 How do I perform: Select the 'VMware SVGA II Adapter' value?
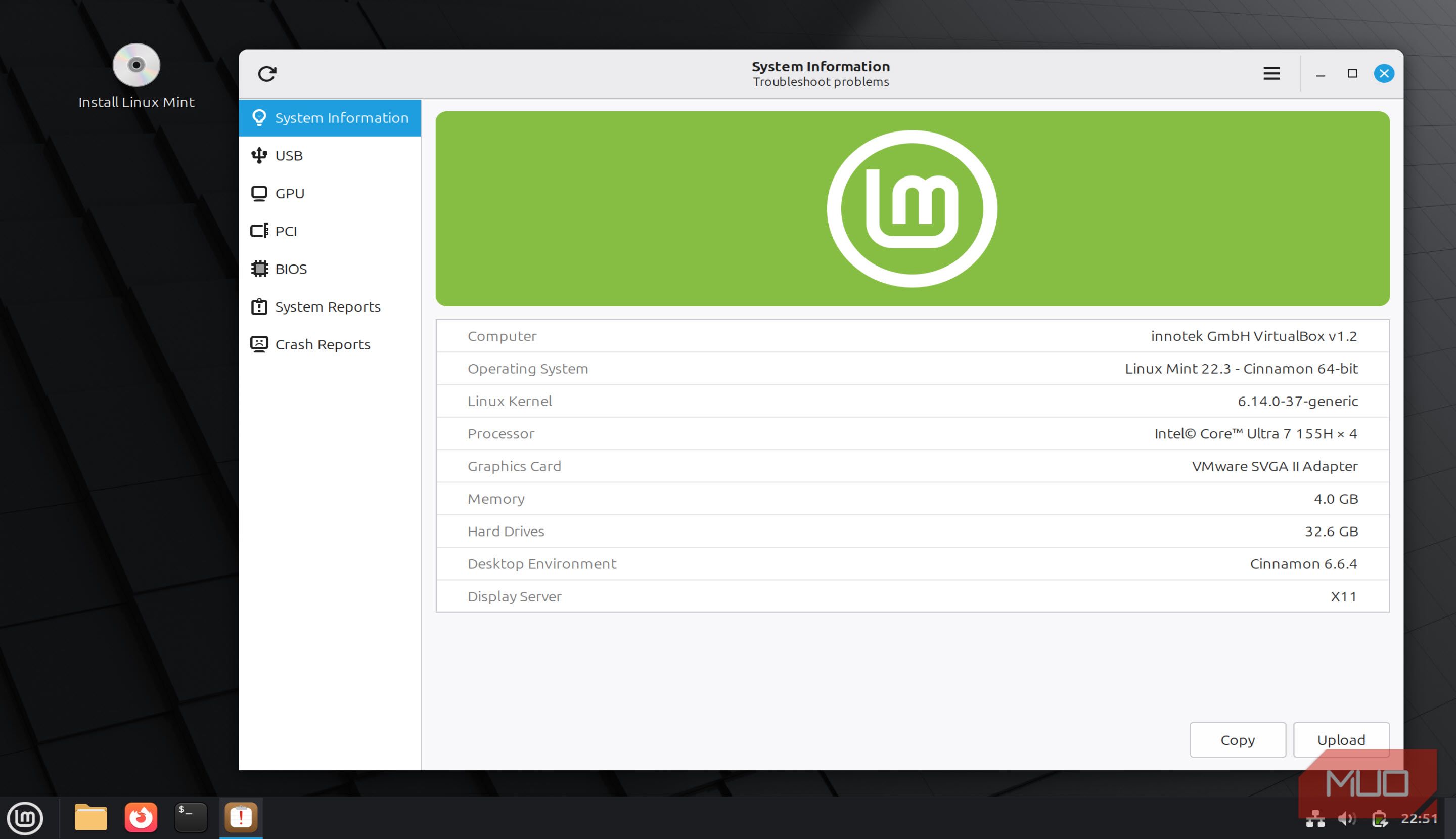click(1275, 466)
